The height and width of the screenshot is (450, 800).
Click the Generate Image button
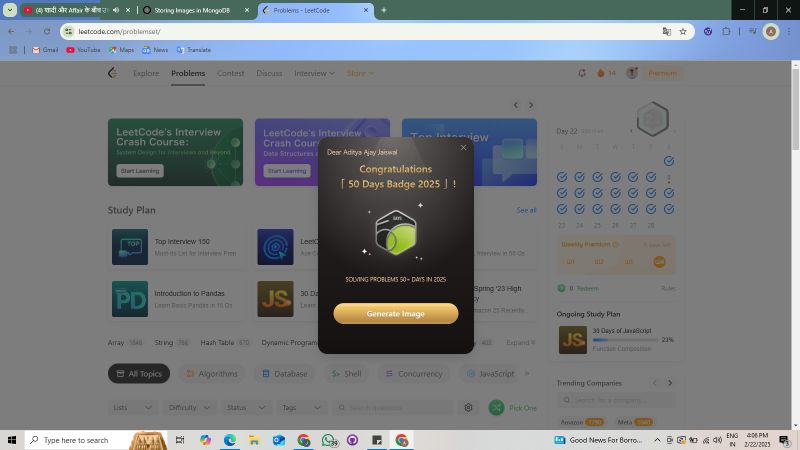(x=395, y=313)
